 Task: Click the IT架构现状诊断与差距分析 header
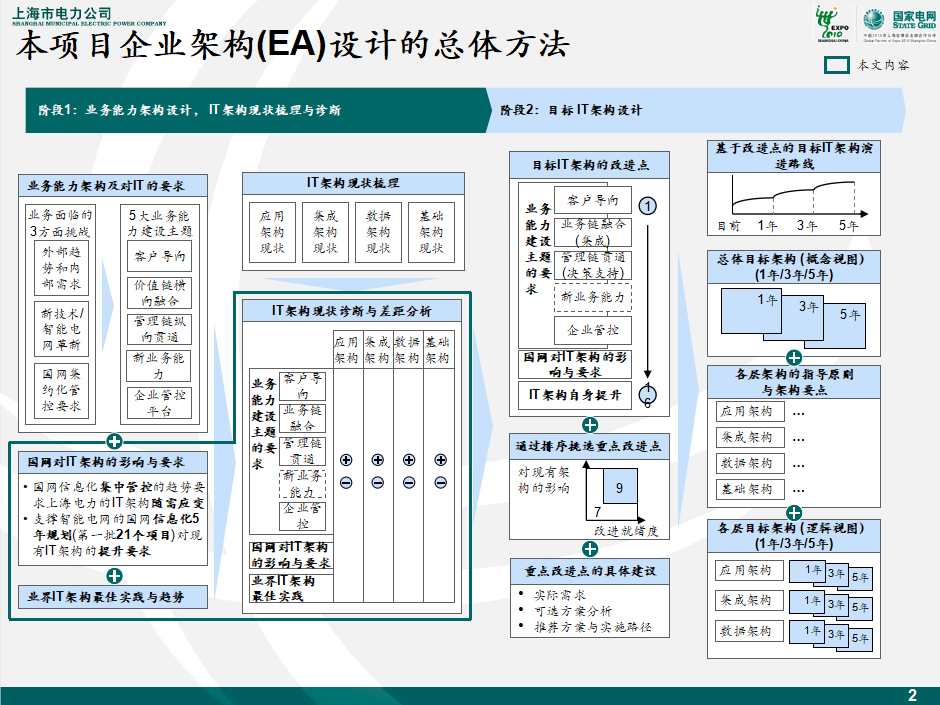coord(352,311)
